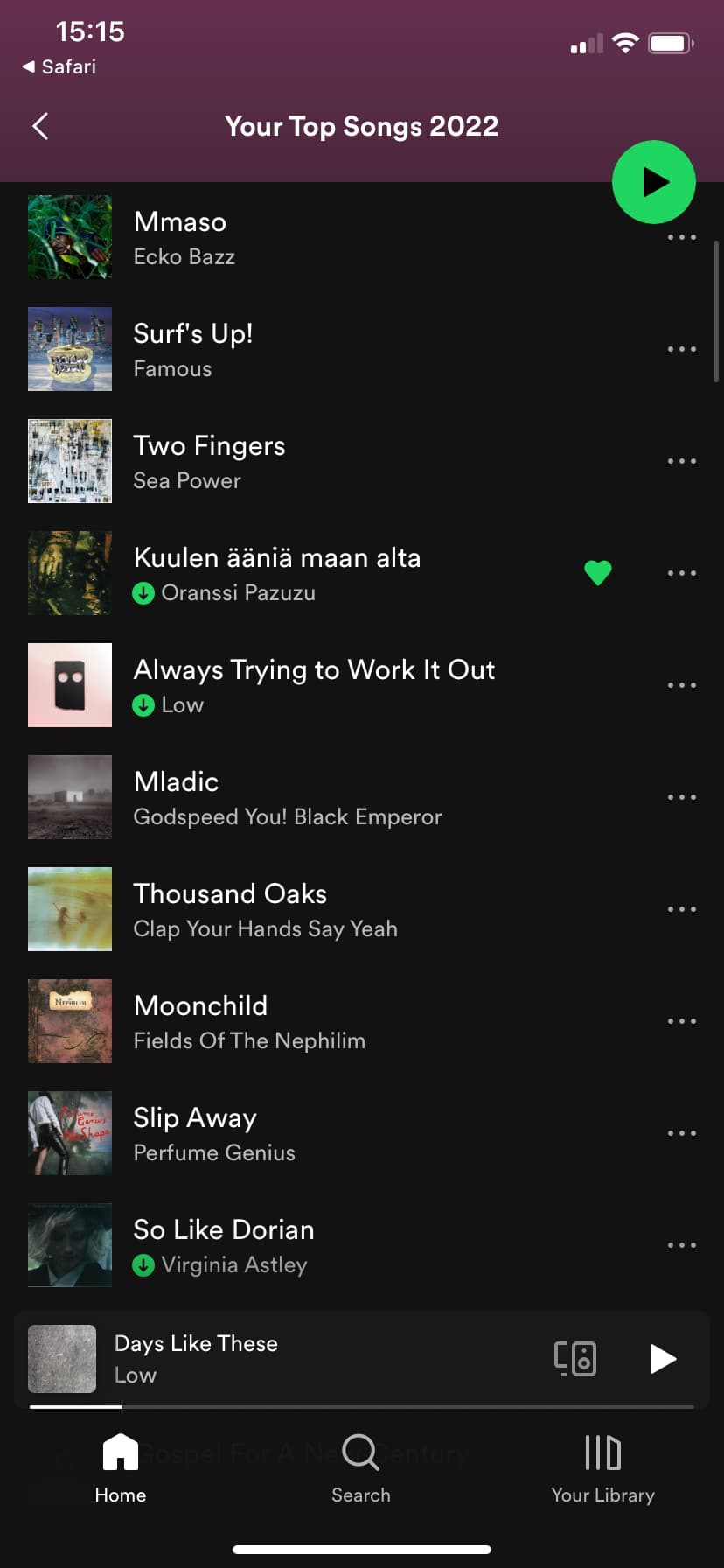
Task: Tap the green play button for the playlist
Action: point(654,182)
